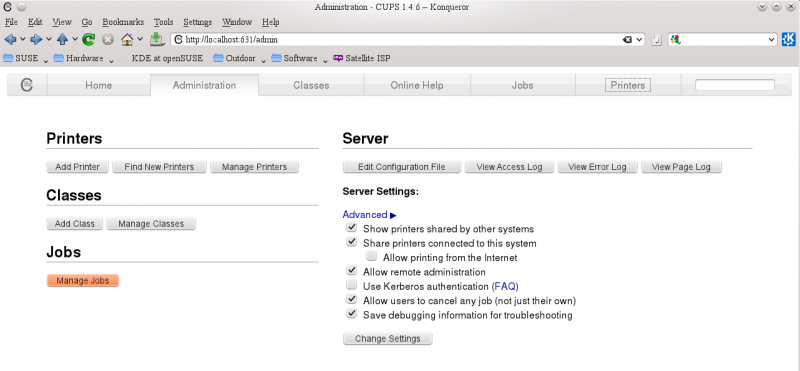Viewport: 800px width, 371px height.
Task: Toggle Allow remote administration checkbox
Action: click(352, 270)
